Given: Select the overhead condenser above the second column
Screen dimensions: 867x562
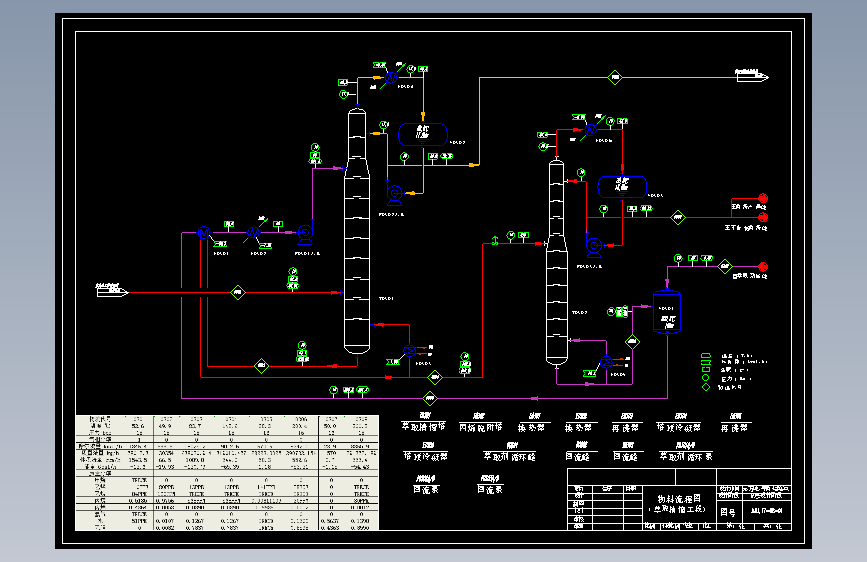Looking at the screenshot, I should click(x=591, y=130).
